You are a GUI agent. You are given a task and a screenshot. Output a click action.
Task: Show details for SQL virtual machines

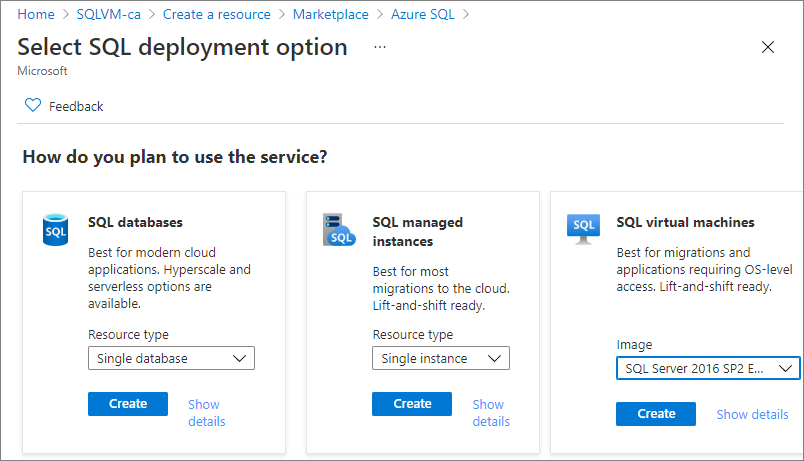click(x=752, y=414)
